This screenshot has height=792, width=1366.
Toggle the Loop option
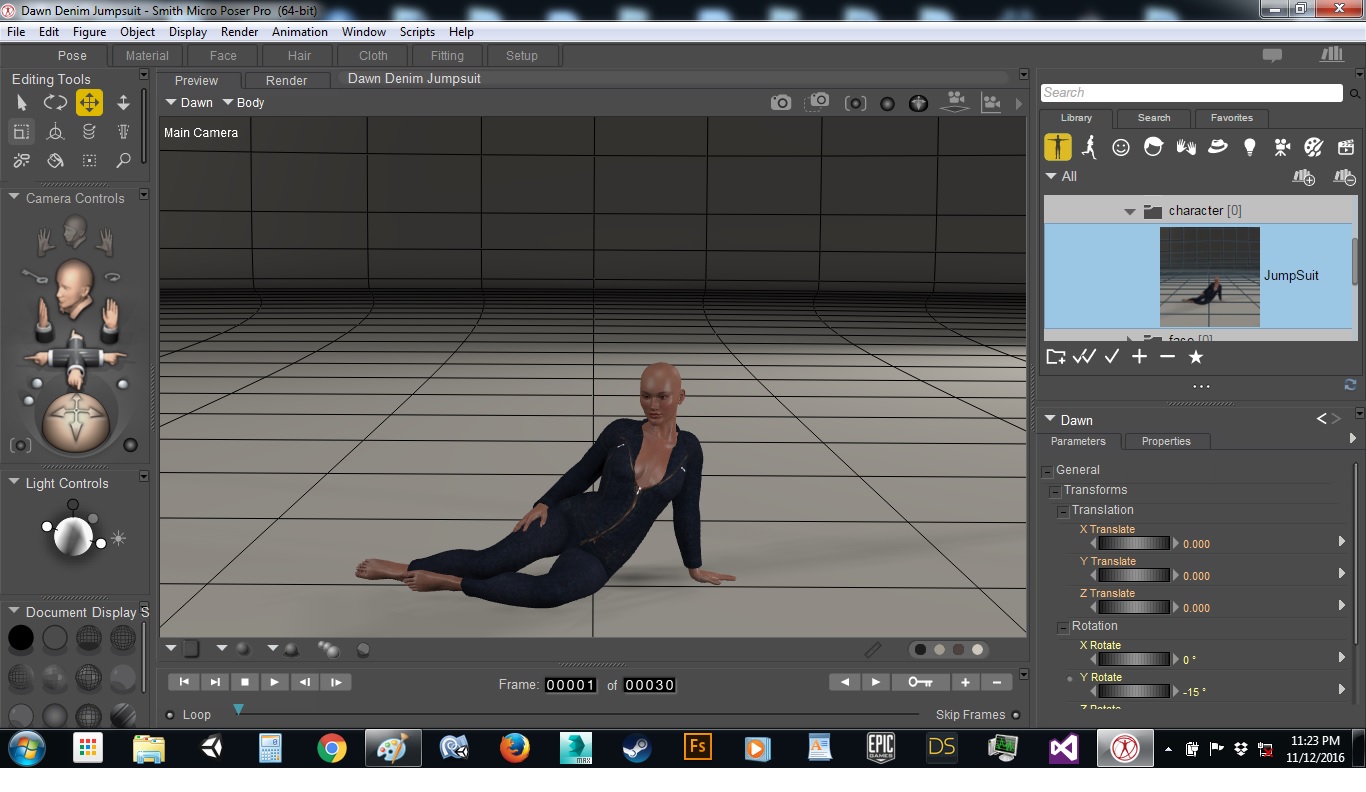click(x=171, y=715)
